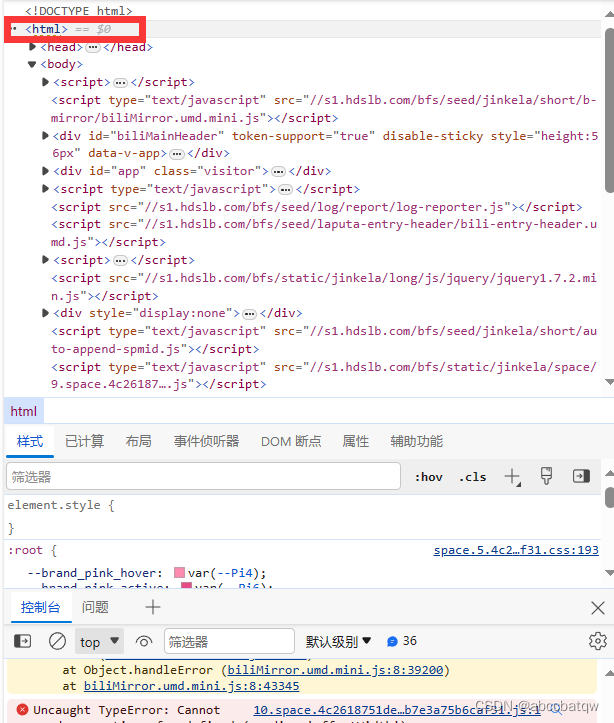Show ellipsis content of display:none div
Screen dimensions: 614x723
point(249,314)
